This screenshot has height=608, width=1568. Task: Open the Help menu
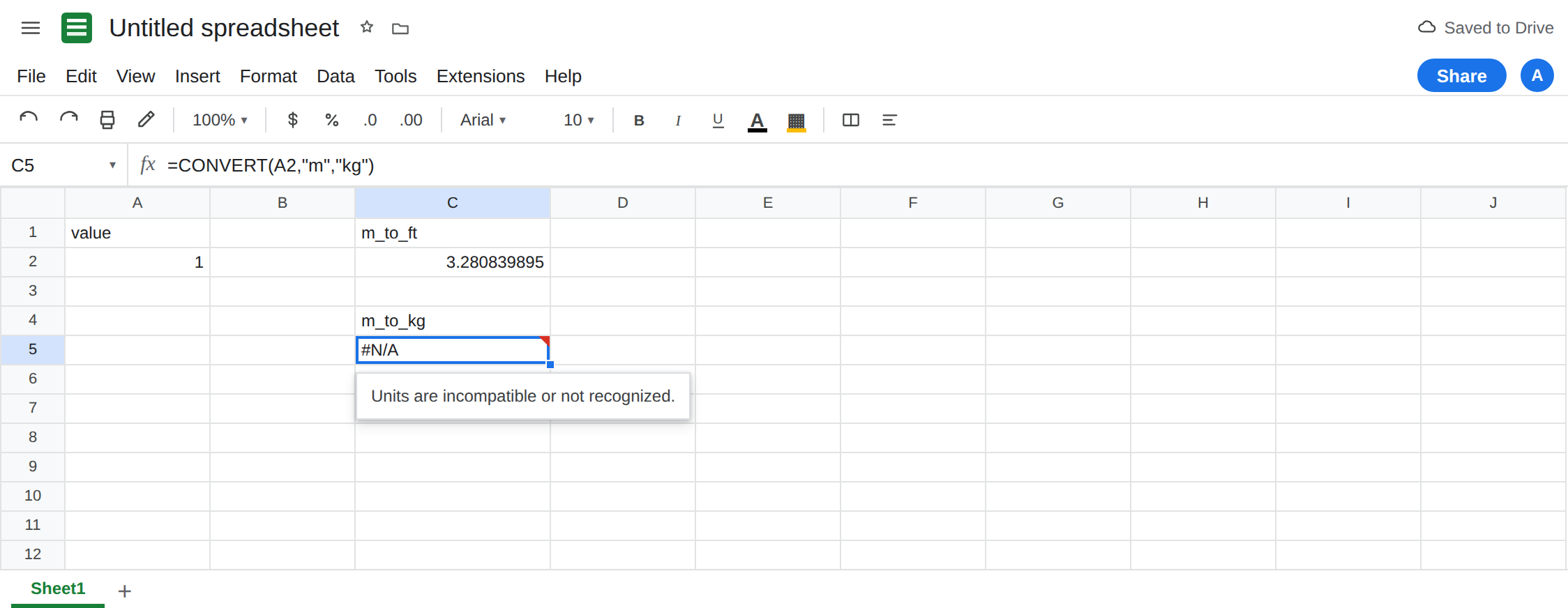563,76
